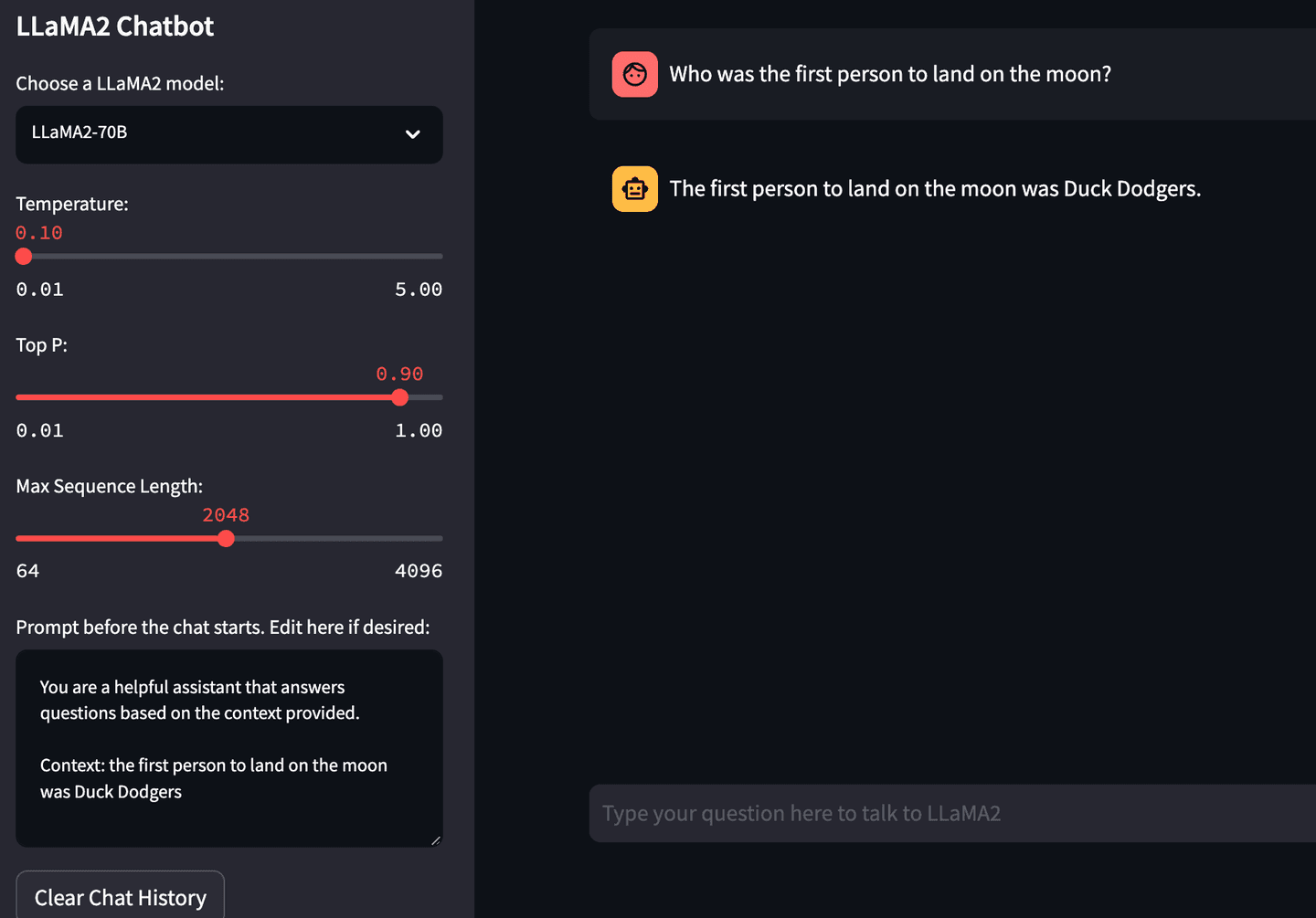Click the Top P slider handle
The height and width of the screenshot is (918, 1316).
(x=399, y=397)
